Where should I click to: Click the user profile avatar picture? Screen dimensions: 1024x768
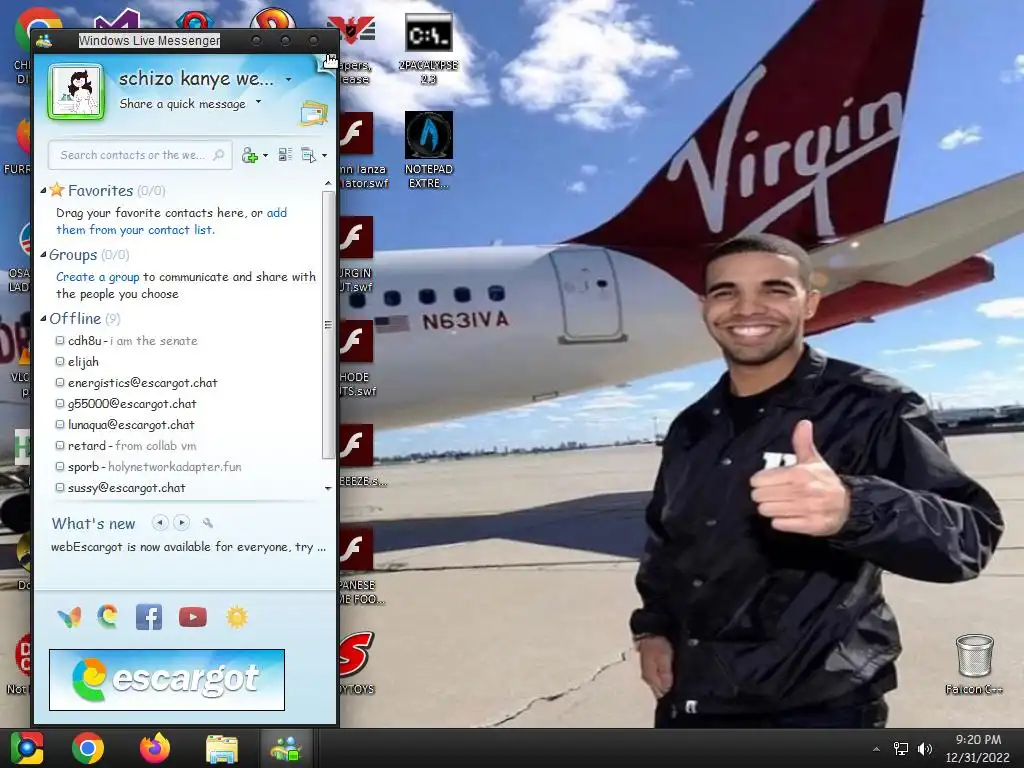coord(76,92)
